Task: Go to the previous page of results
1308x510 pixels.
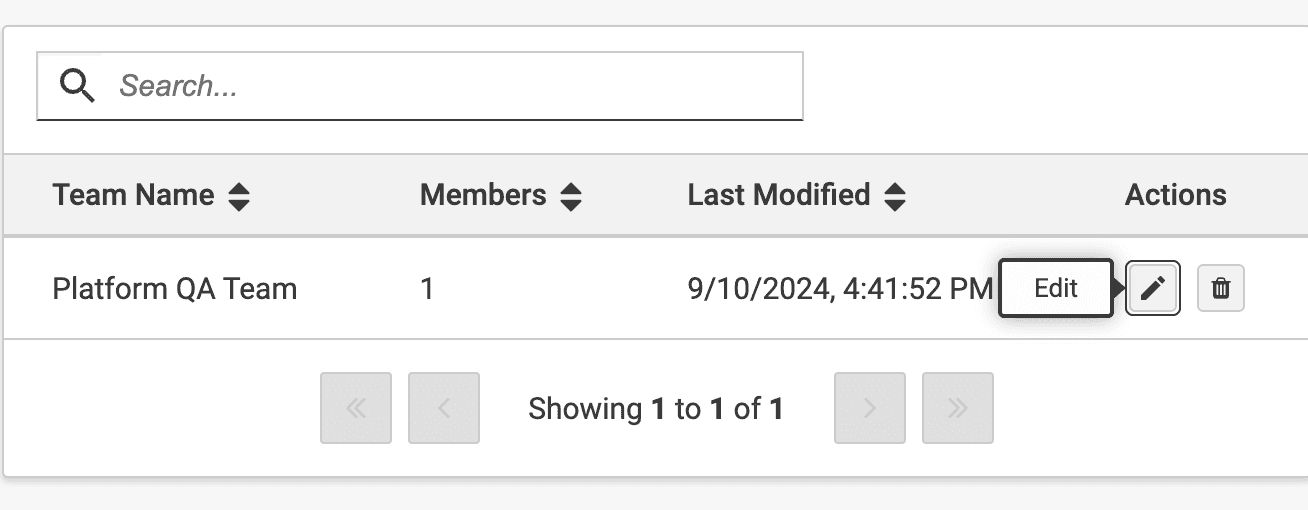Action: pyautogui.click(x=444, y=408)
